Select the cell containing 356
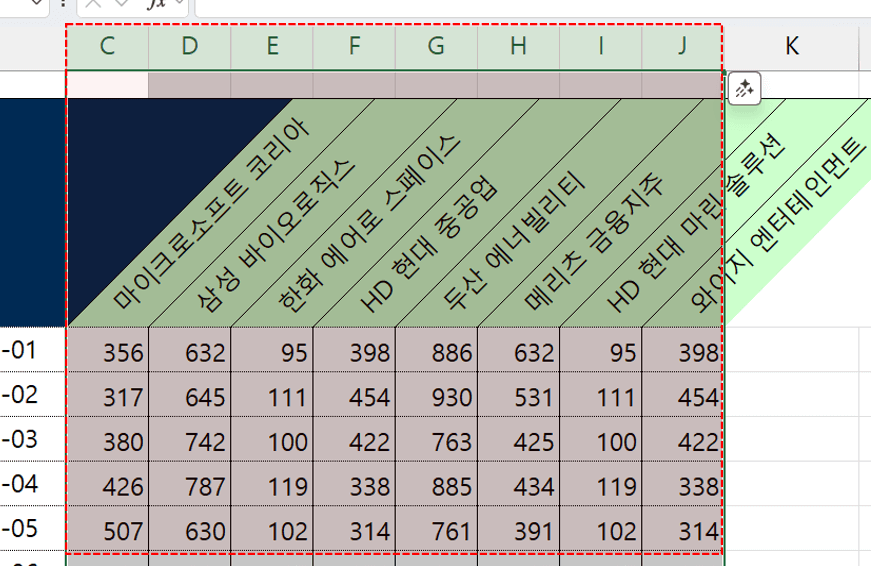871x566 pixels. 107,350
